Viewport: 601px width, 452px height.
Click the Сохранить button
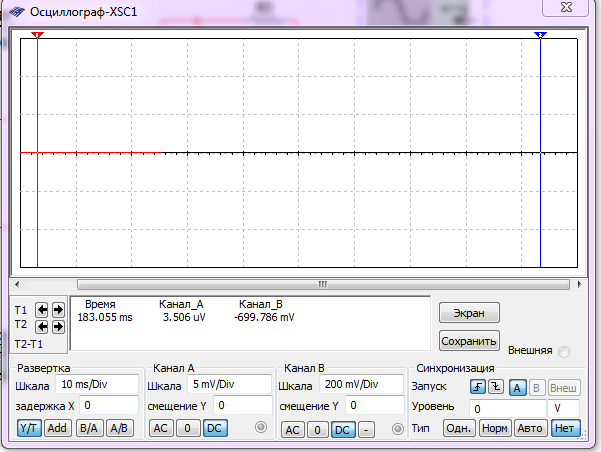[469, 341]
